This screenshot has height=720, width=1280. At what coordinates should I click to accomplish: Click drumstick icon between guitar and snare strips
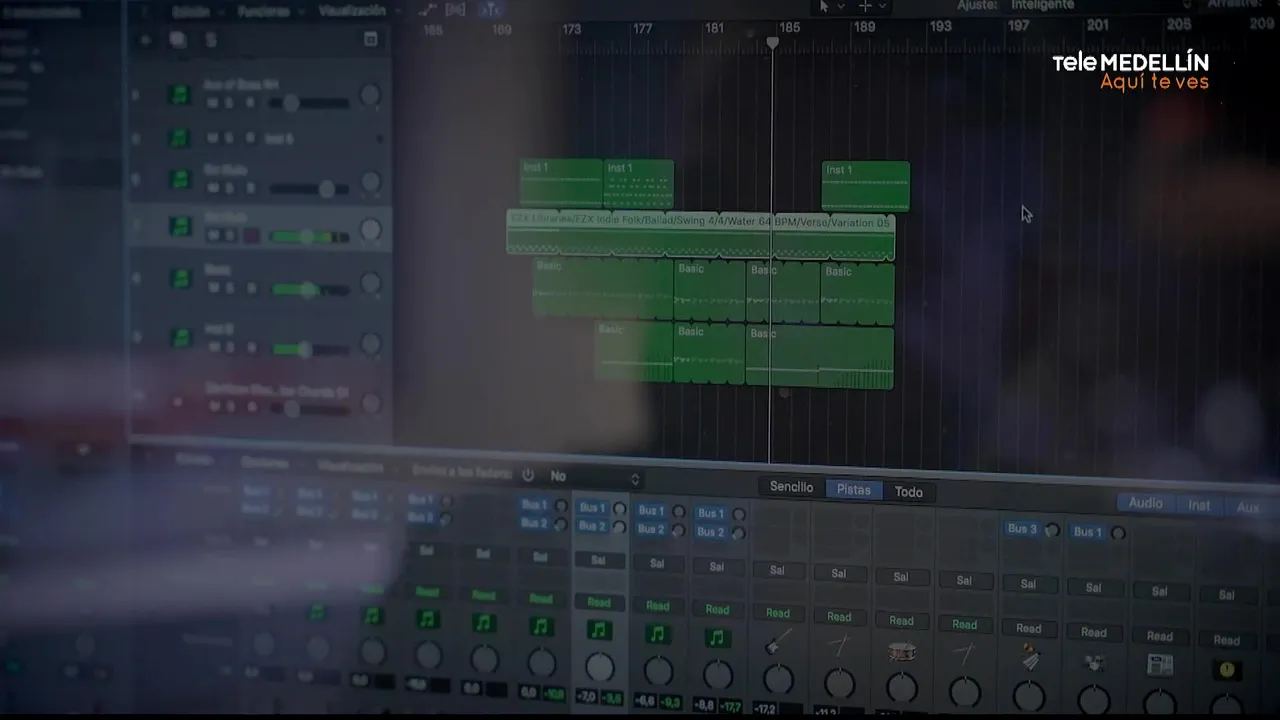pos(839,646)
